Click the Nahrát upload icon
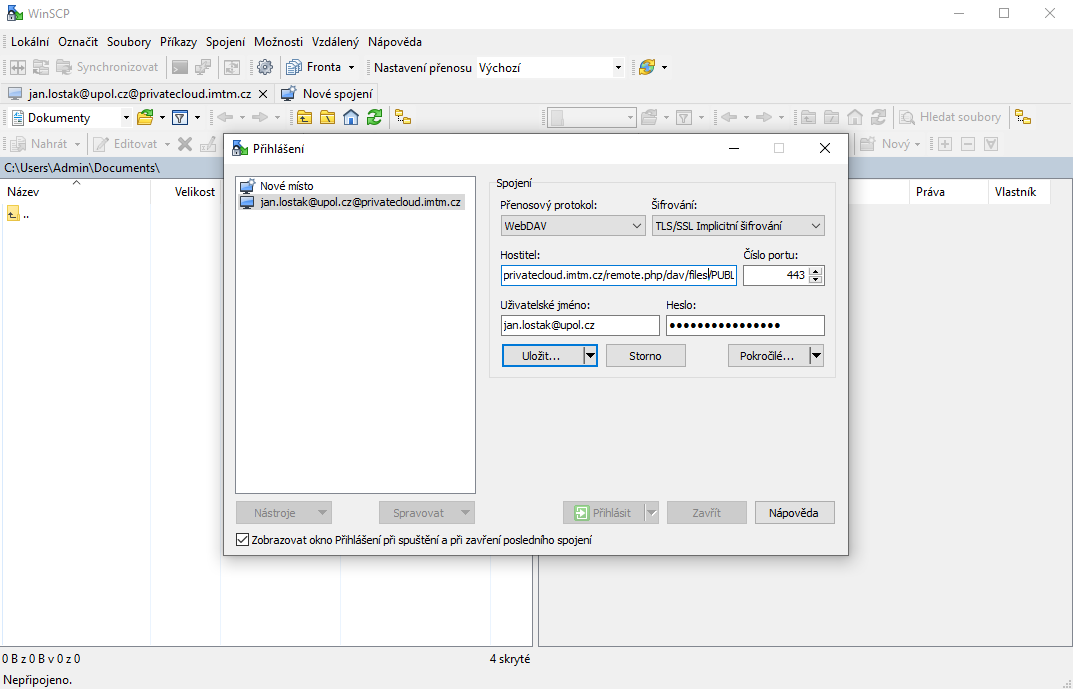1073x689 pixels. click(18, 144)
